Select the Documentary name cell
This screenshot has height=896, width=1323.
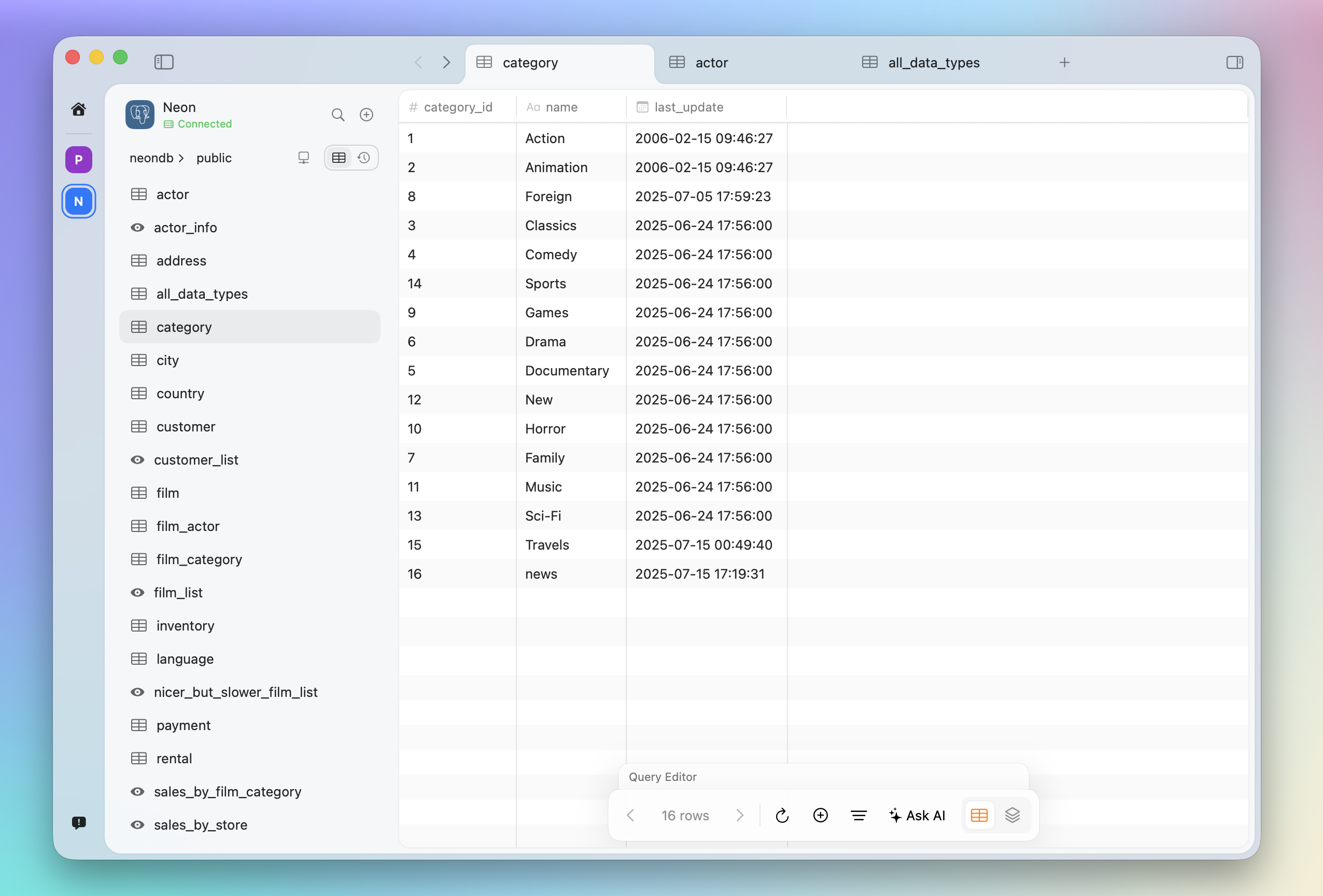click(571, 371)
